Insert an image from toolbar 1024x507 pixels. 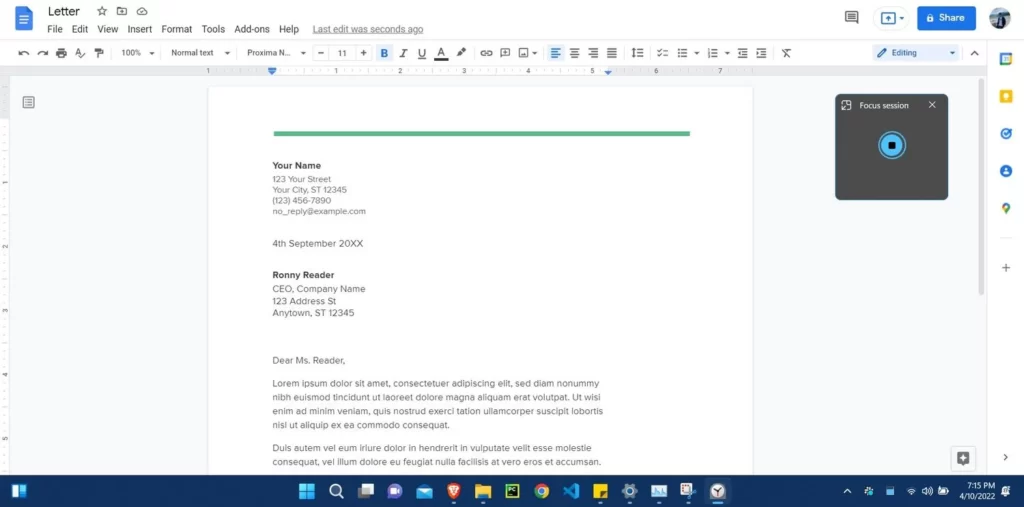click(523, 53)
